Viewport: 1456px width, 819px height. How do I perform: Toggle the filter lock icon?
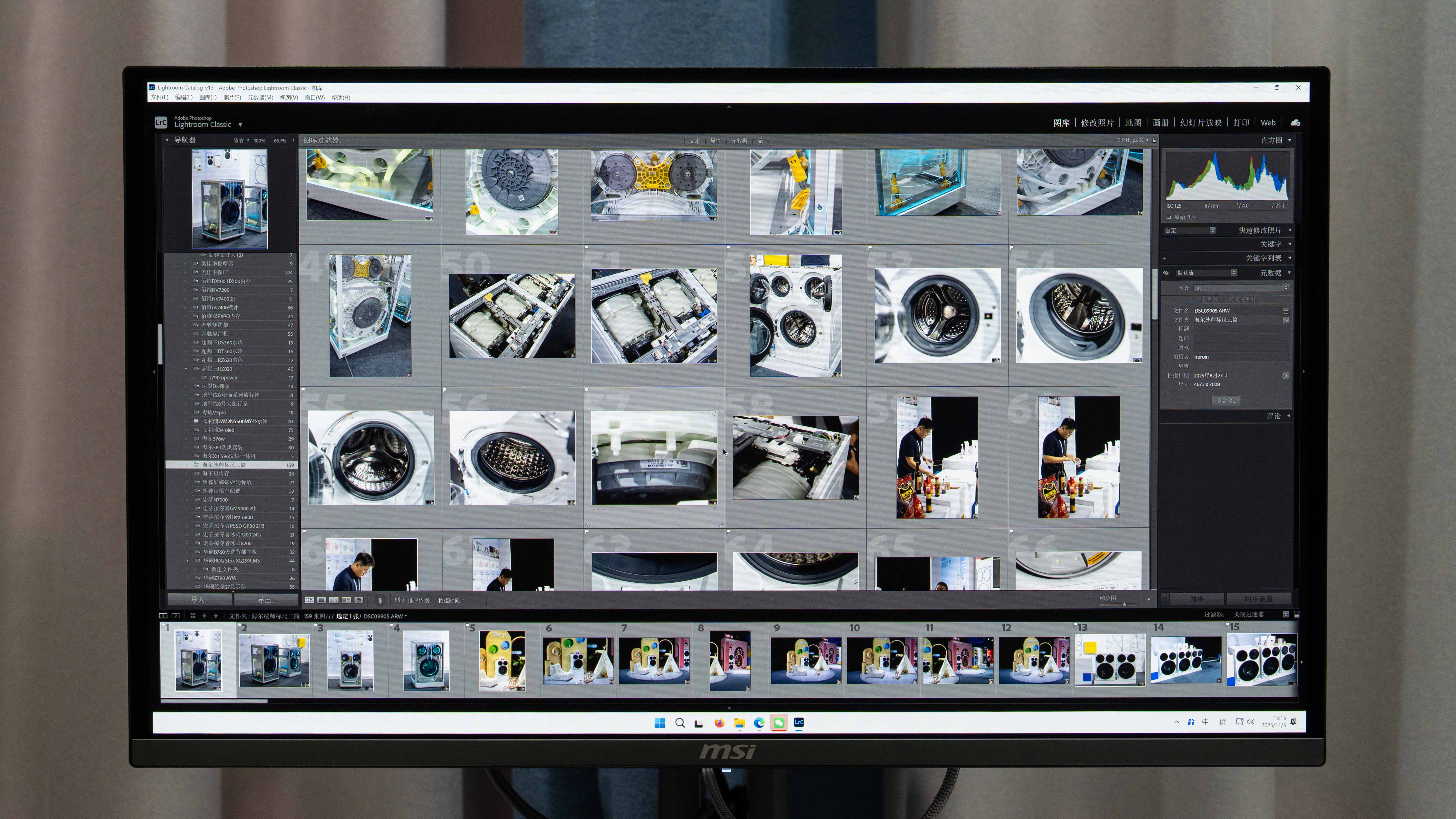pos(1154,140)
